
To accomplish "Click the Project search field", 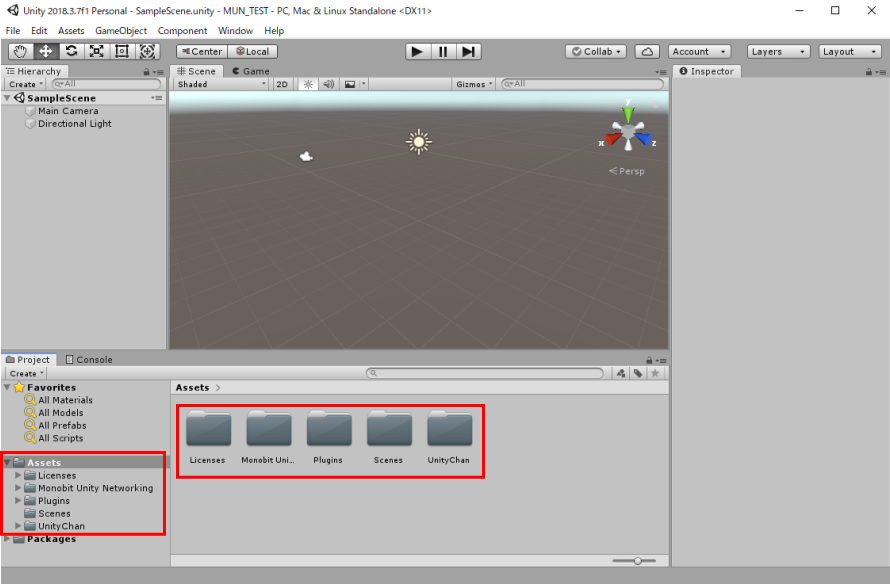I will tap(485, 373).
